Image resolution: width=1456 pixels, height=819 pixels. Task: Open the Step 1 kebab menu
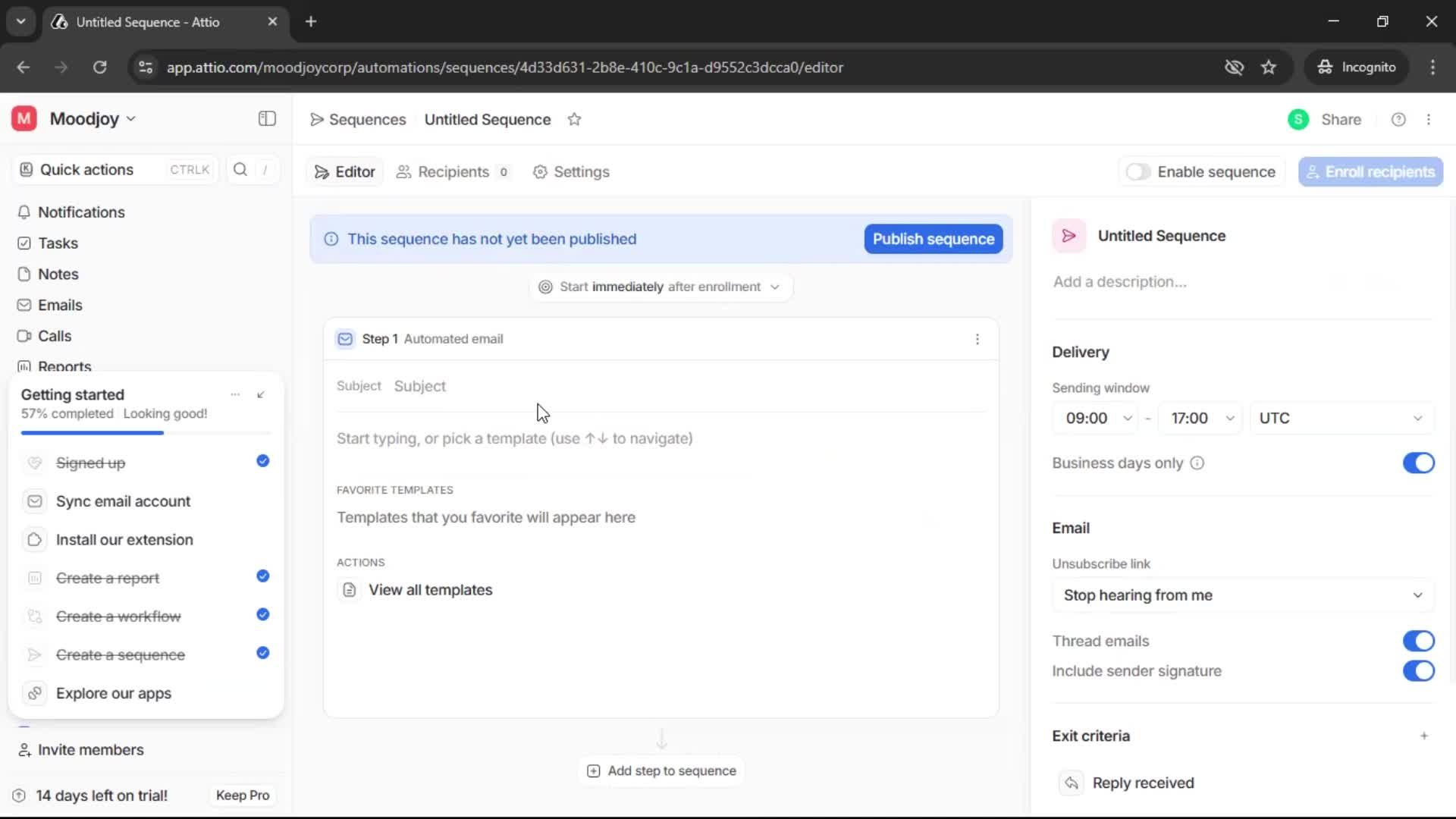pyautogui.click(x=977, y=339)
